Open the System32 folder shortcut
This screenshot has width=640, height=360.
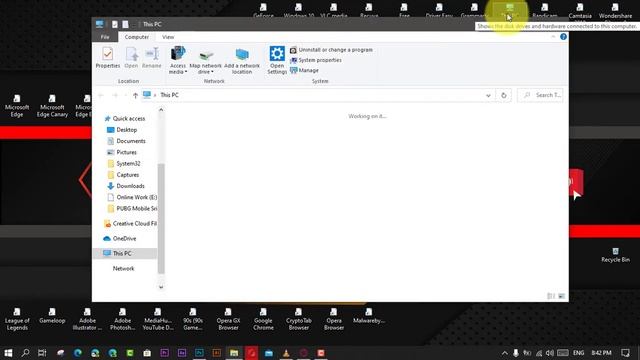(124, 163)
